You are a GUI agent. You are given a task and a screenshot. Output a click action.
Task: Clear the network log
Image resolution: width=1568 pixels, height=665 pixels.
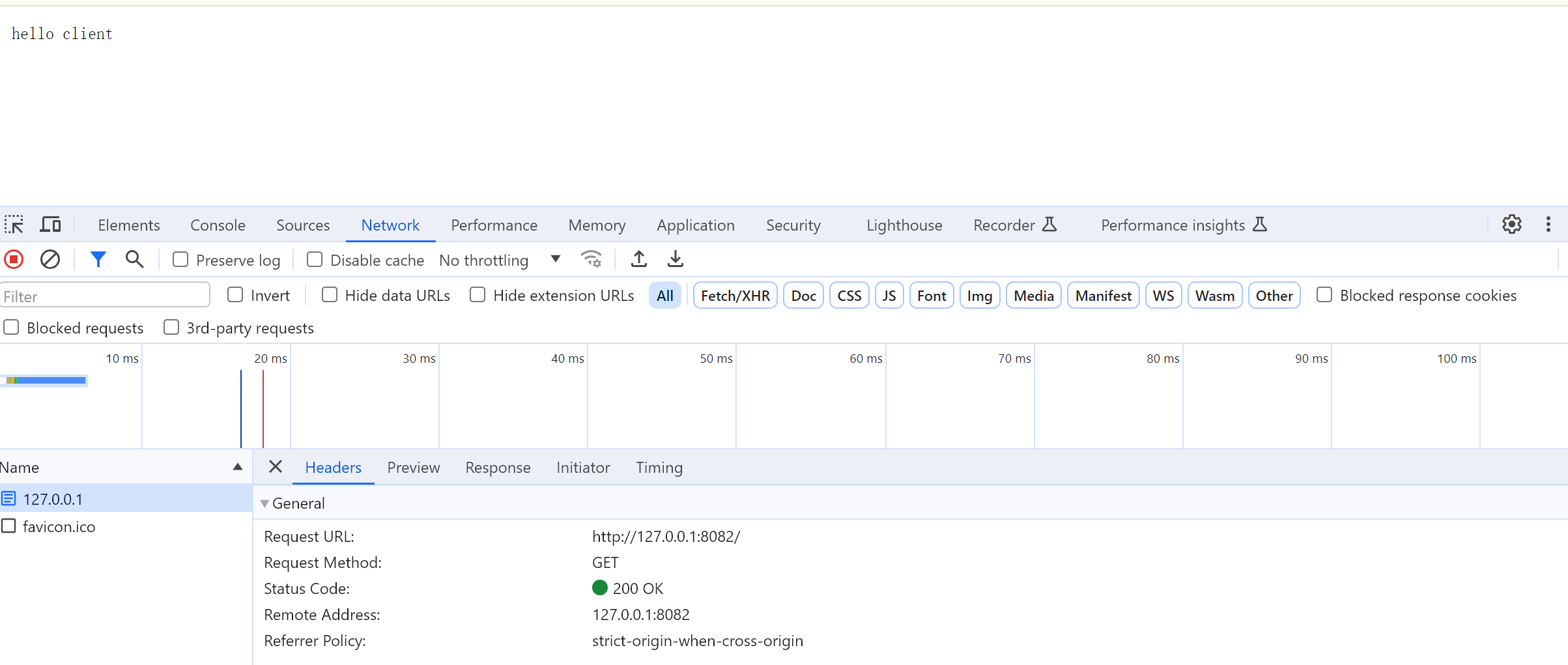[x=50, y=260]
